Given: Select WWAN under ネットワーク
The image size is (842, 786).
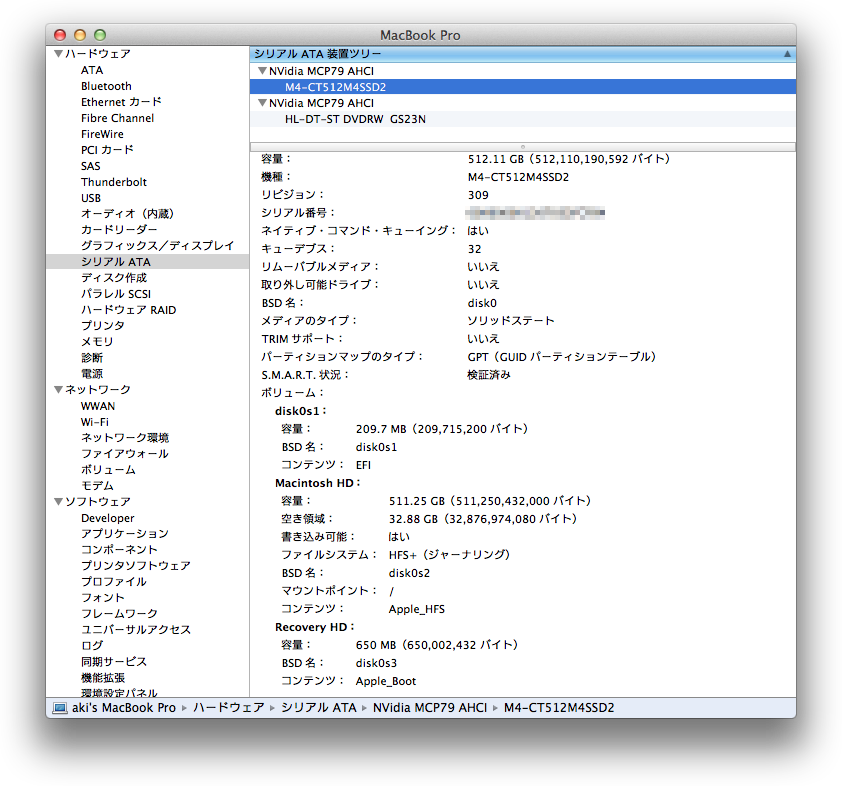Looking at the screenshot, I should [x=98, y=406].
